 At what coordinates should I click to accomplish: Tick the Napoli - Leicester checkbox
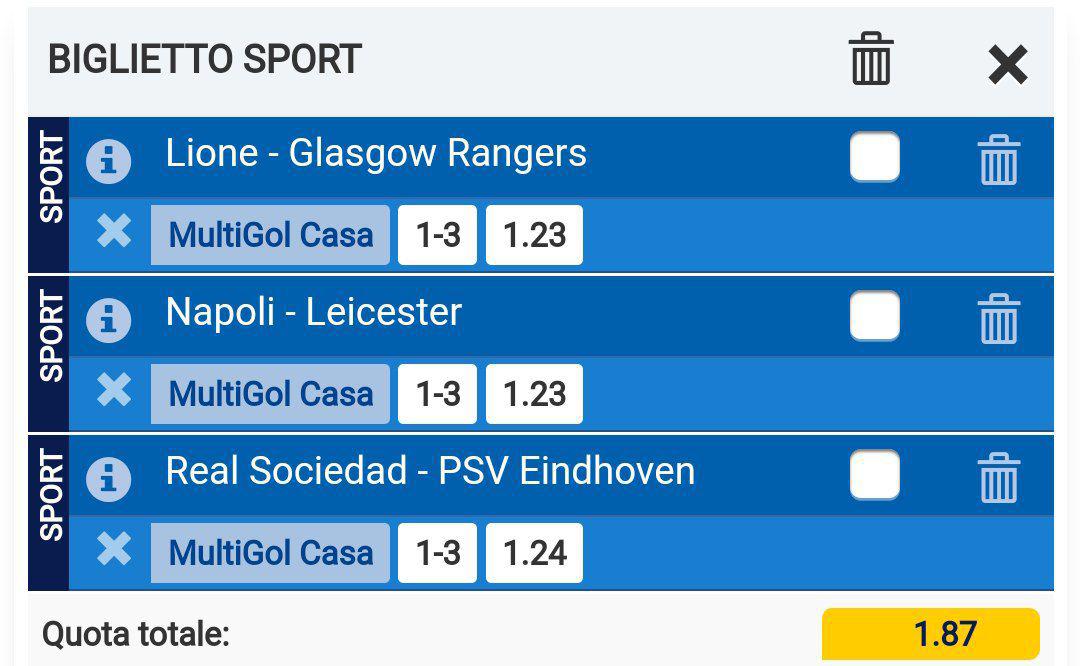pyautogui.click(x=874, y=316)
